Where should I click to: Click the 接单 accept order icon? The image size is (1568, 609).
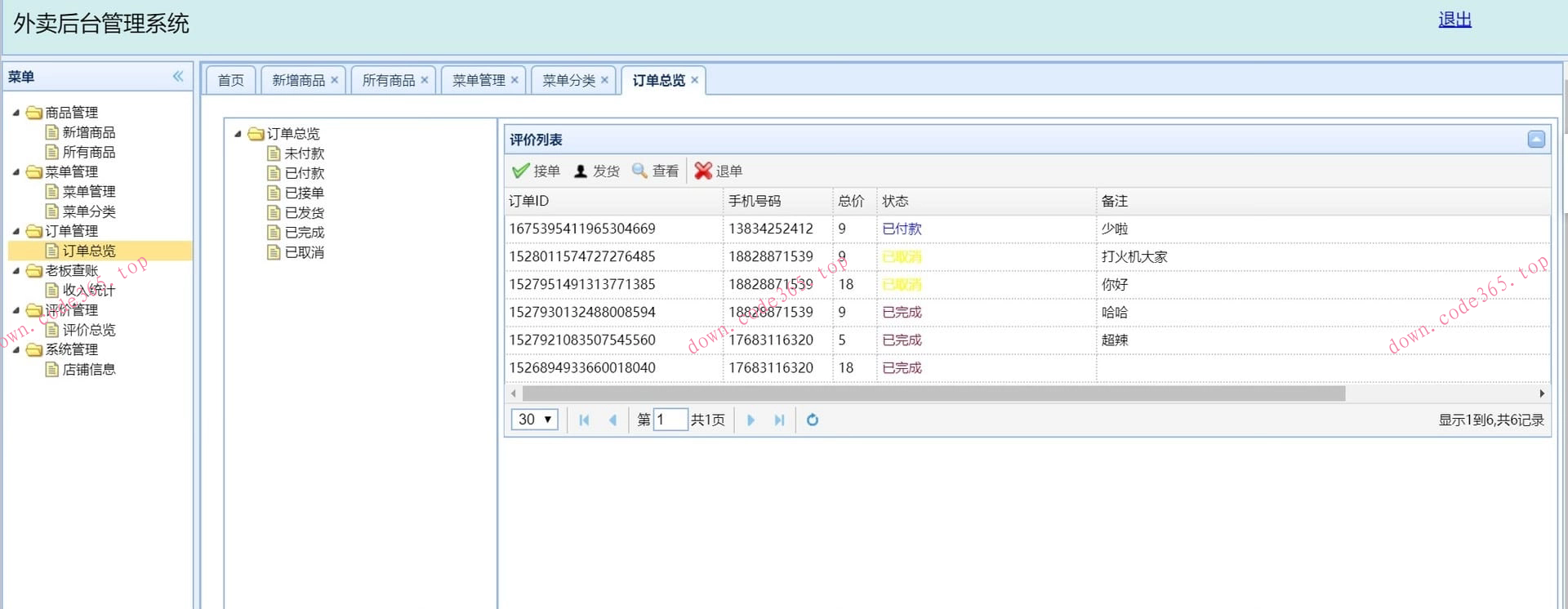point(520,171)
